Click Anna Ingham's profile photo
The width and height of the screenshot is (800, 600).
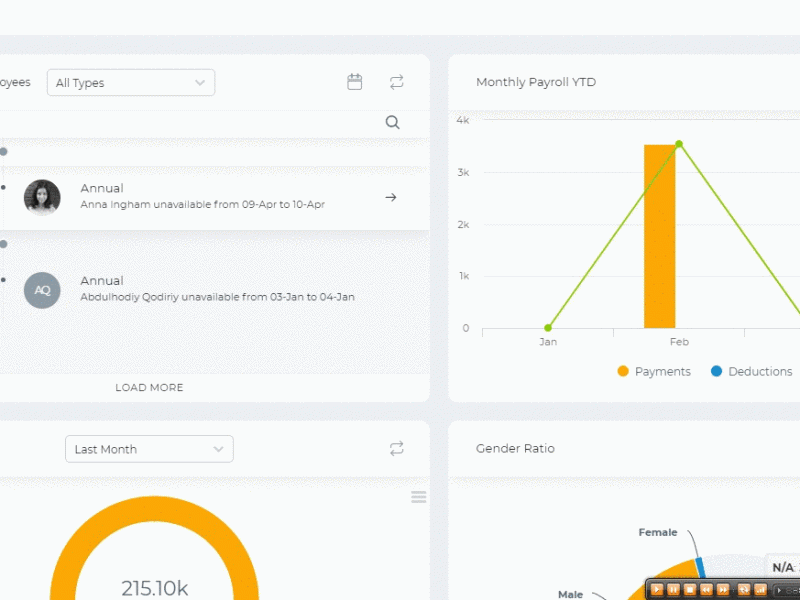click(42, 197)
